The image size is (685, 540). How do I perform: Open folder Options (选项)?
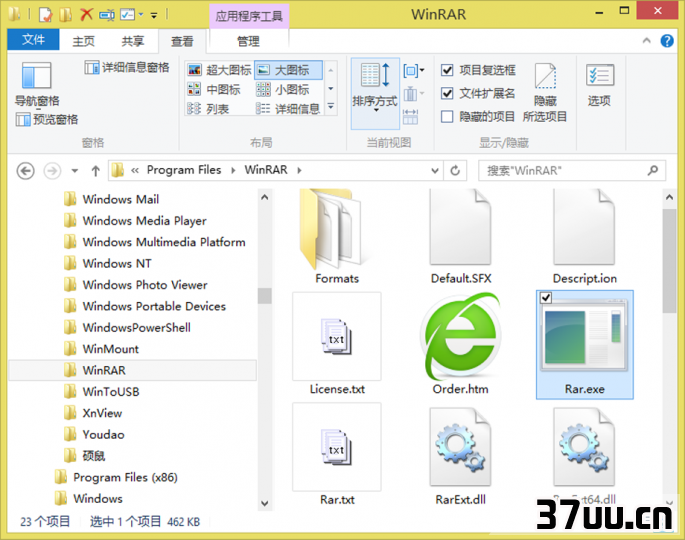tap(599, 85)
